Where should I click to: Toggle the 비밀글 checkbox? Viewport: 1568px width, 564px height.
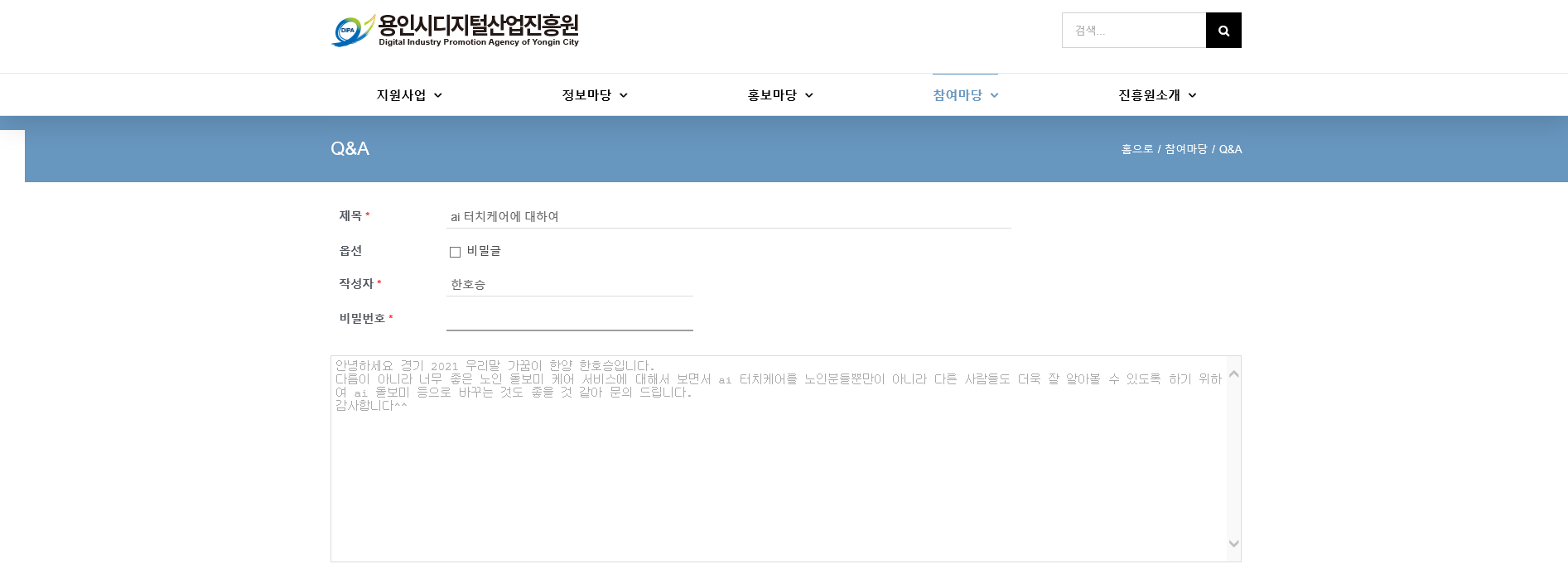point(455,252)
